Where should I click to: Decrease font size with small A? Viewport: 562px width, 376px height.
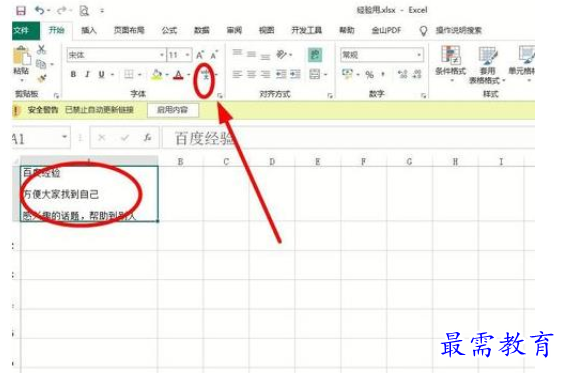pyautogui.click(x=214, y=55)
